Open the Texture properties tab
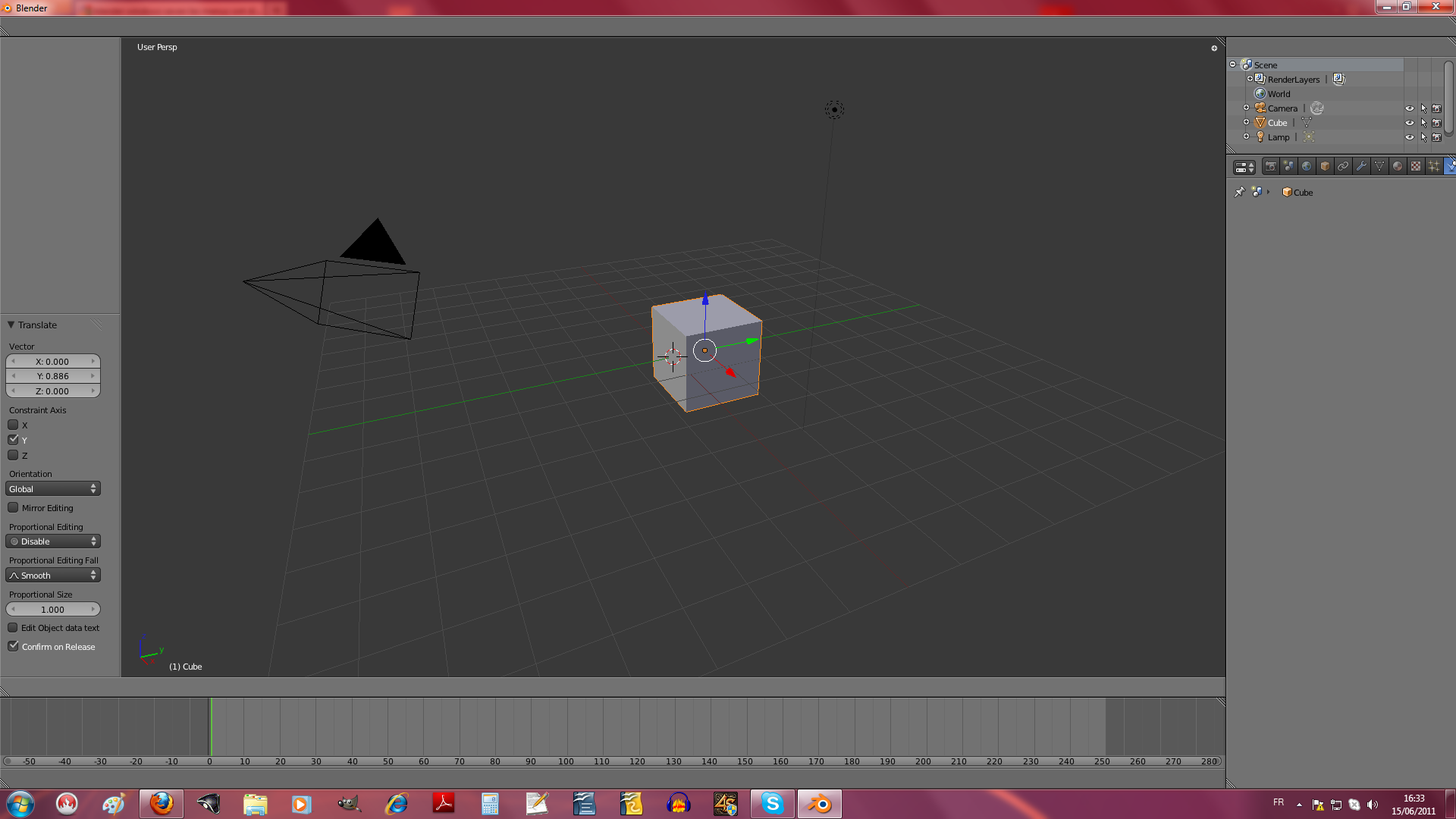1456x819 pixels. click(x=1415, y=167)
